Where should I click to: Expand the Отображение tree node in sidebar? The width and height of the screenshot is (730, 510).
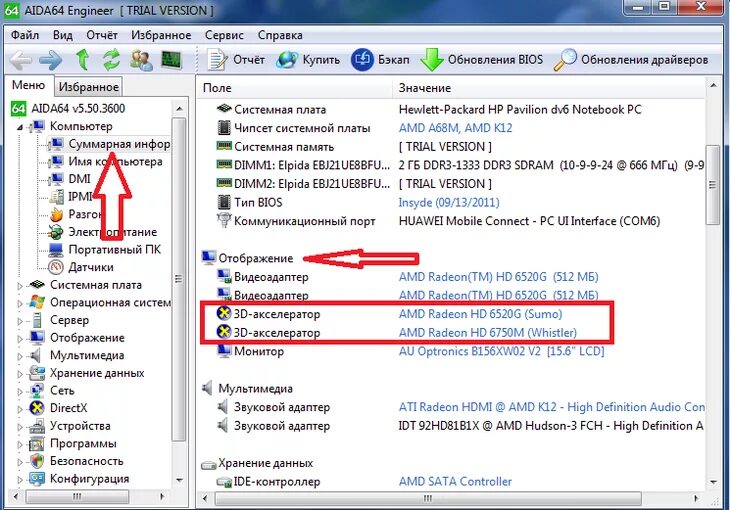(20, 339)
